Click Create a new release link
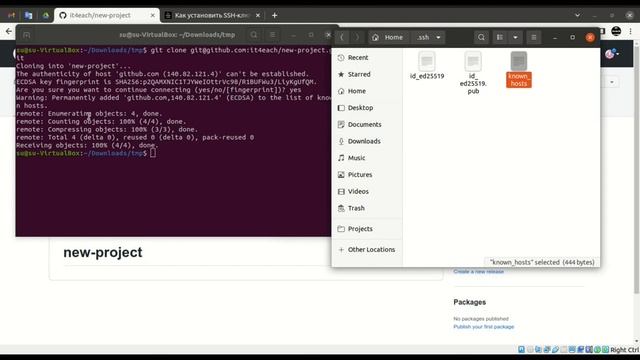Screen dimensions: 640x360 click(478, 271)
